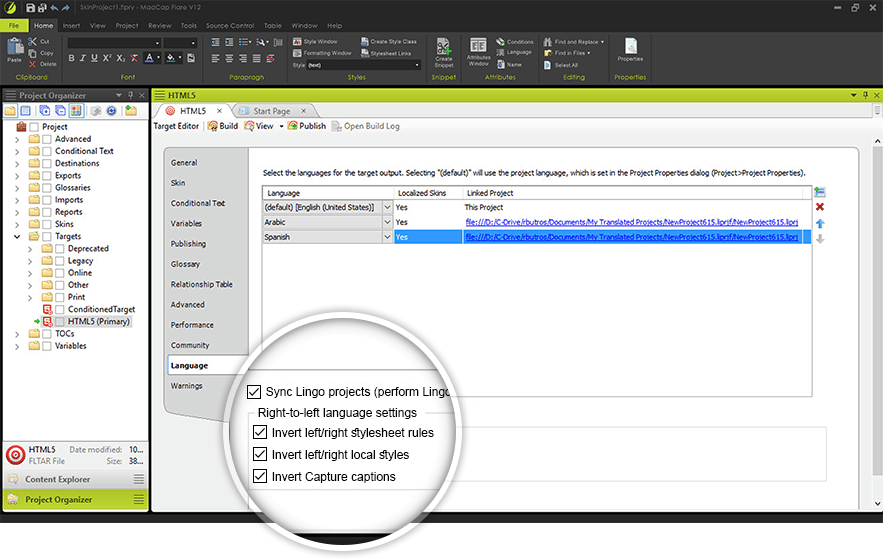
Task: Switch to the Insert ribbon tab
Action: pyautogui.click(x=71, y=25)
